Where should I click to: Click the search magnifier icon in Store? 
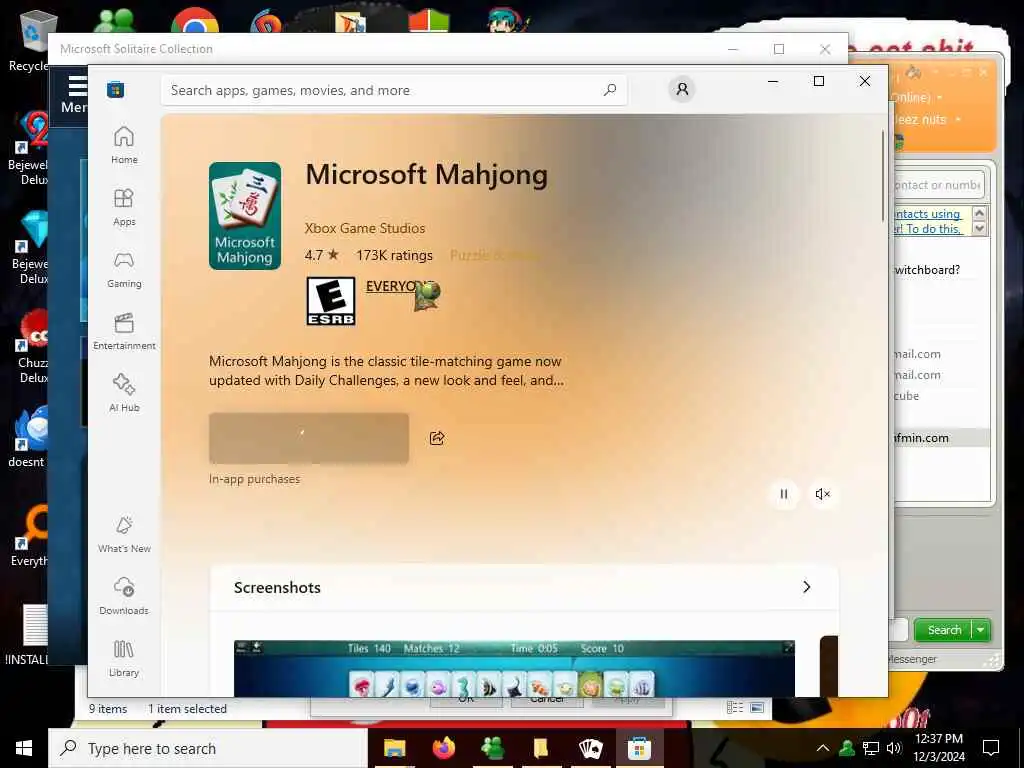(x=610, y=90)
